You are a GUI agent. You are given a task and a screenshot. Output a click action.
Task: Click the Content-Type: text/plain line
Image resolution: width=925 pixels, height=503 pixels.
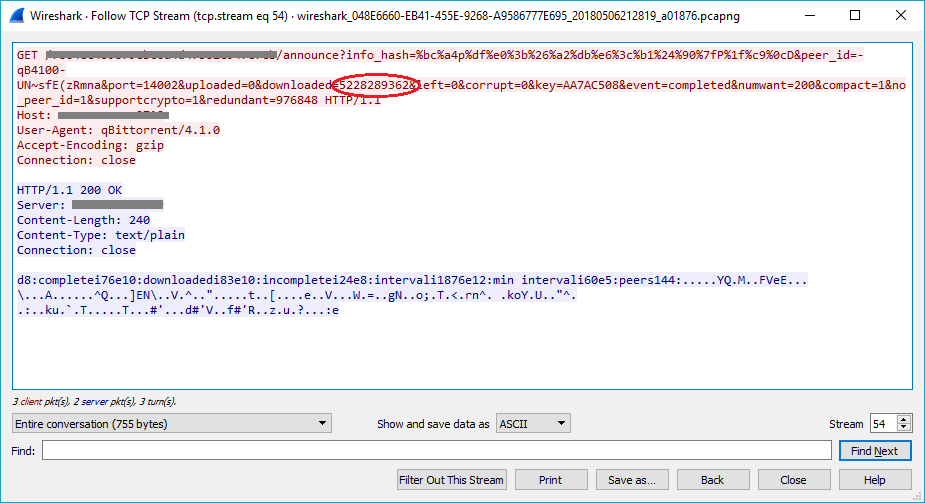[101, 235]
